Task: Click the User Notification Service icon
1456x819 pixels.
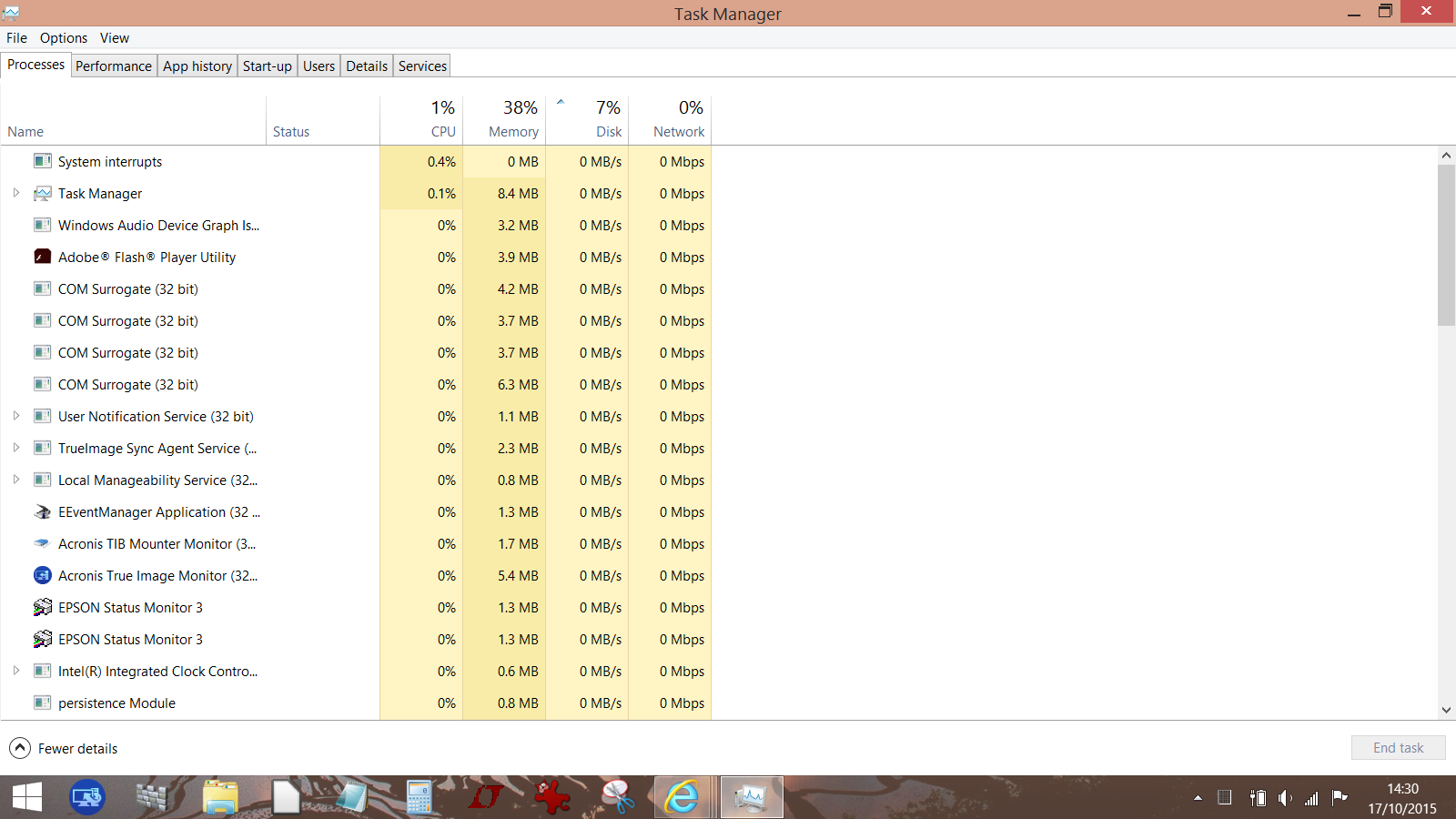Action: pyautogui.click(x=42, y=416)
